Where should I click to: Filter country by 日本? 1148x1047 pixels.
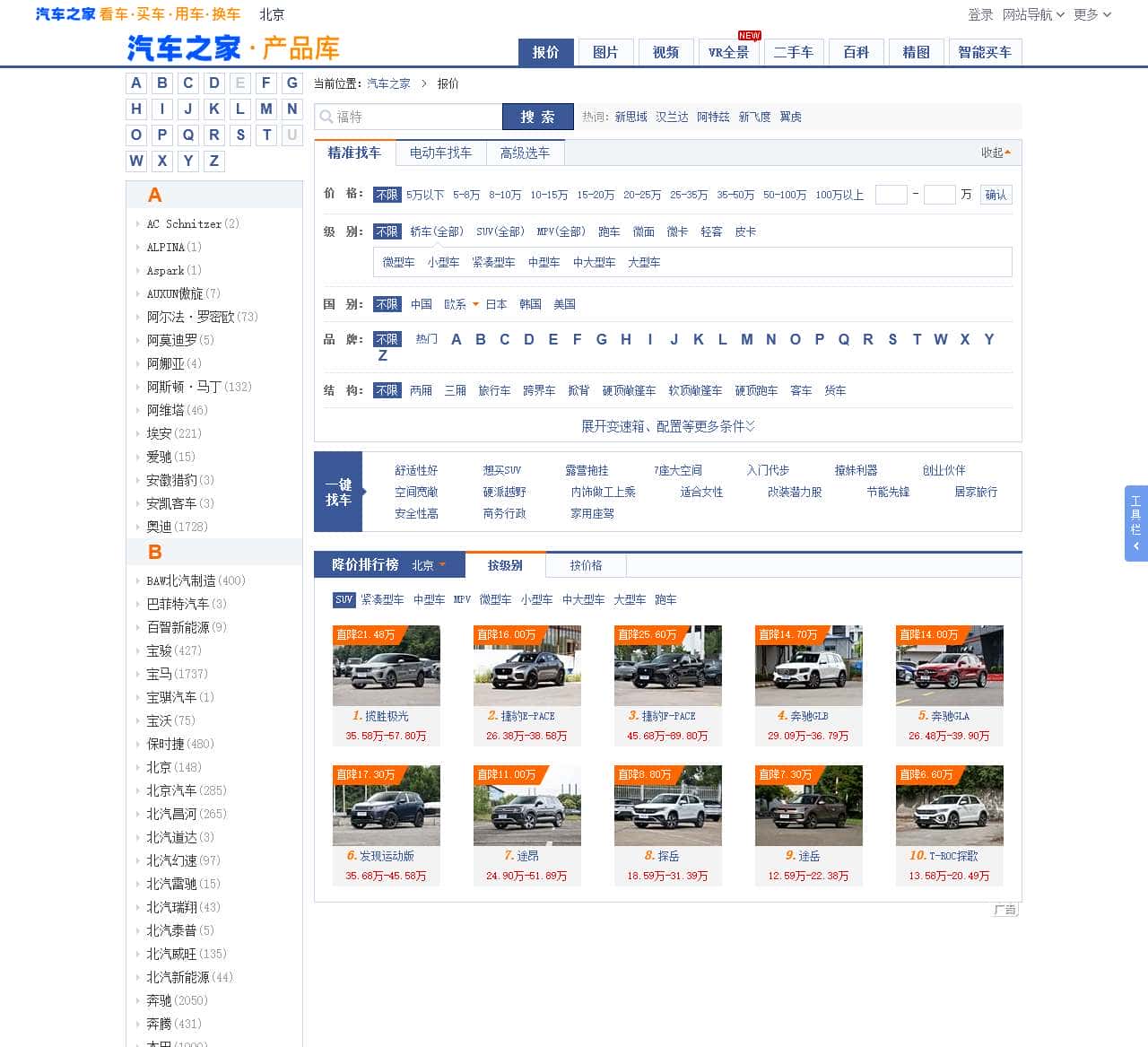pos(496,304)
